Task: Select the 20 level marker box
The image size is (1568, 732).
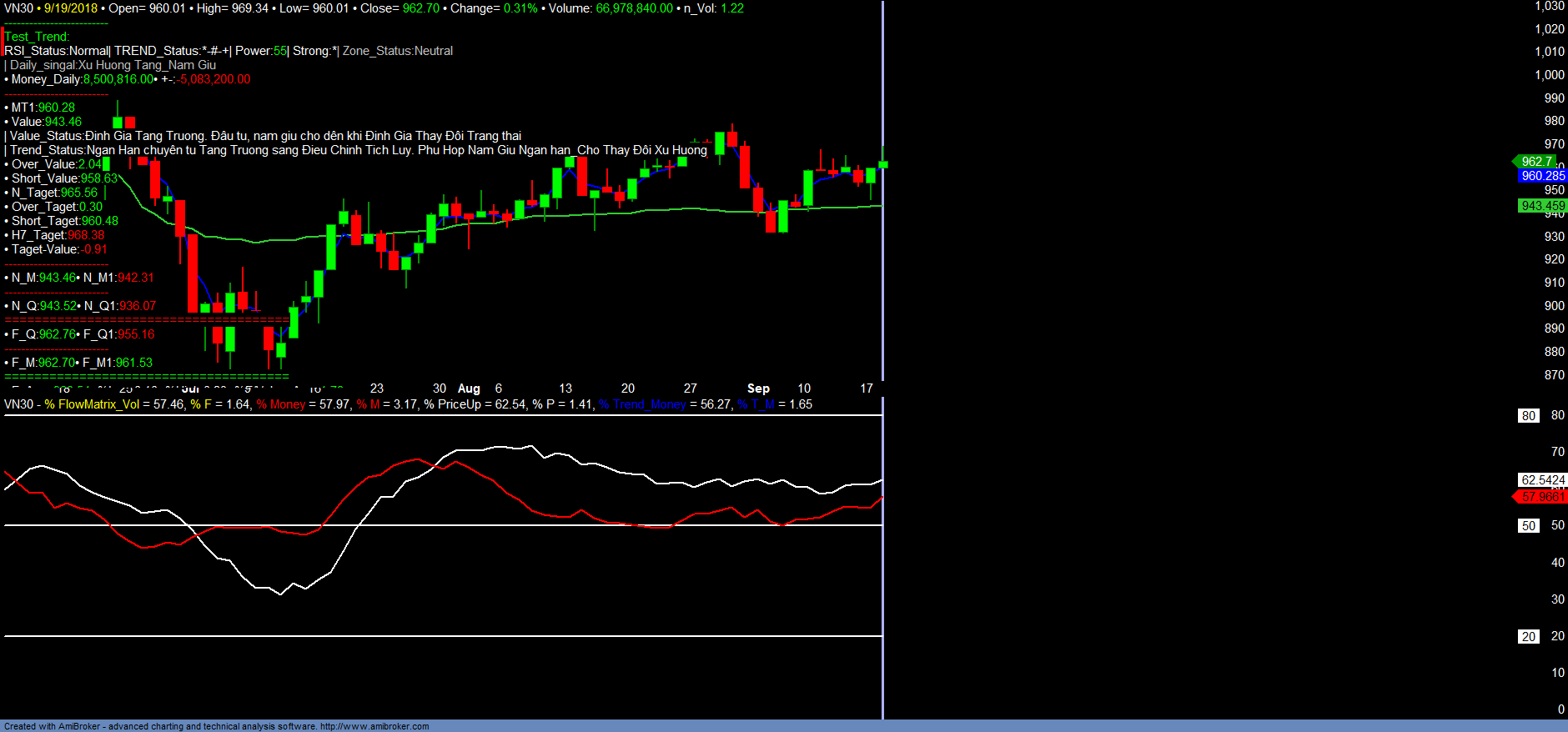Action: point(1528,637)
